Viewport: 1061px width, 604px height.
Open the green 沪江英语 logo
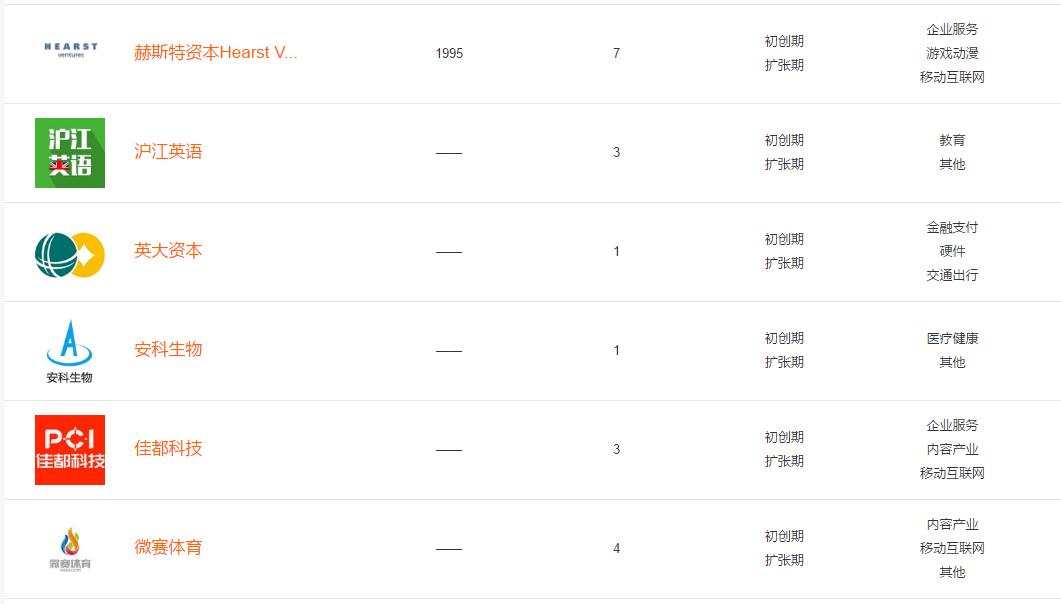coord(70,153)
